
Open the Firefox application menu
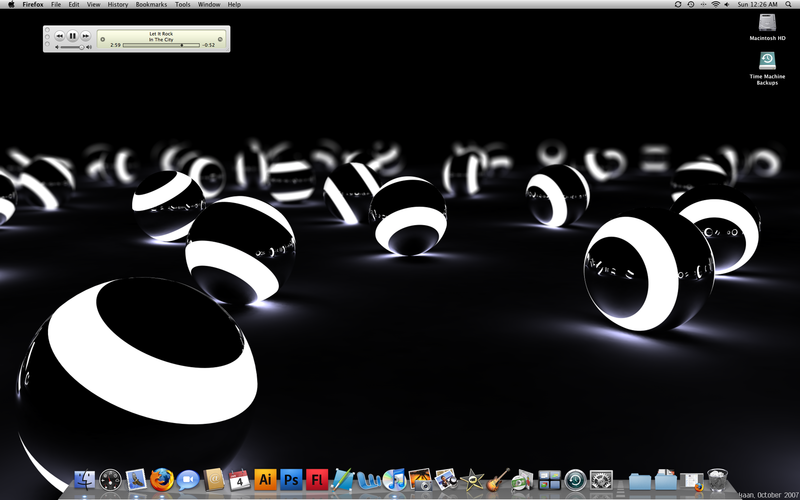point(33,4)
